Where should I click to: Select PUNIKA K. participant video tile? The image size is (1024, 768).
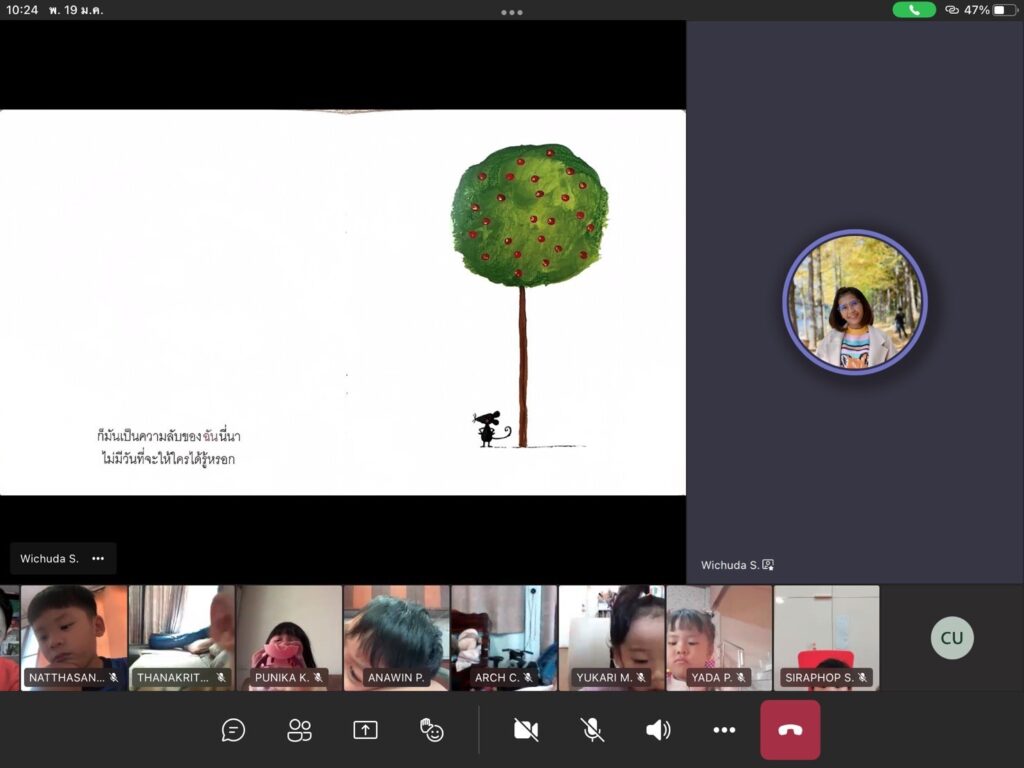pyautogui.click(x=289, y=637)
